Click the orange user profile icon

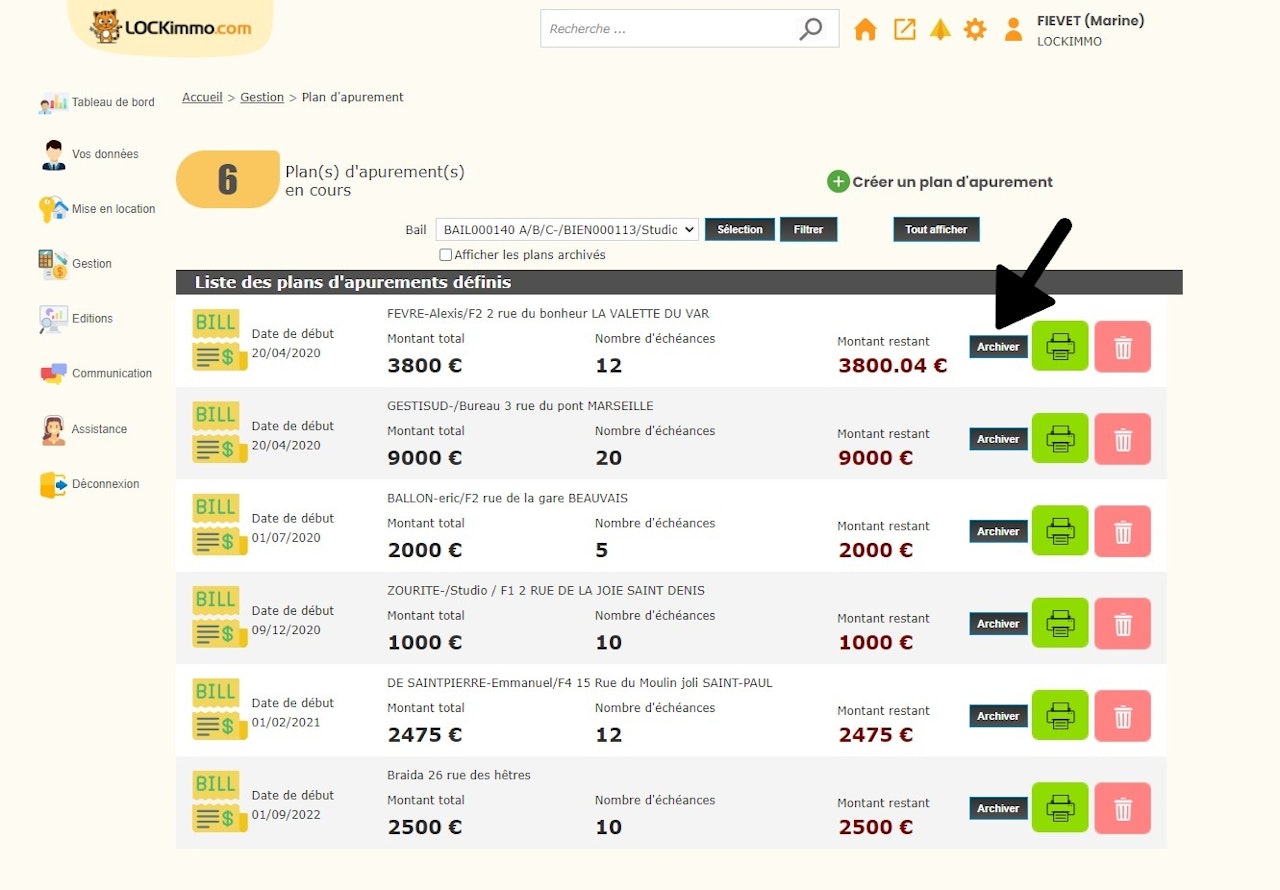[x=1013, y=30]
